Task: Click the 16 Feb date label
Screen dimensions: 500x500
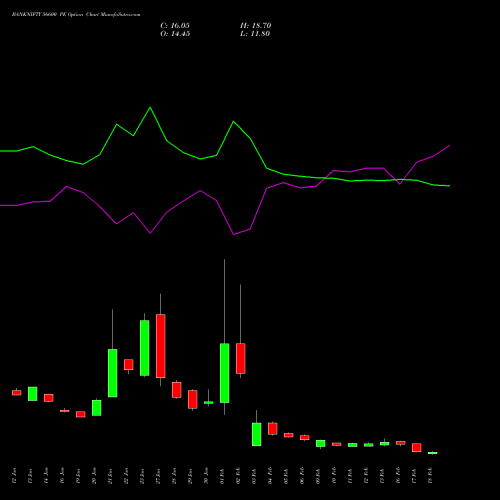Action: (398, 476)
